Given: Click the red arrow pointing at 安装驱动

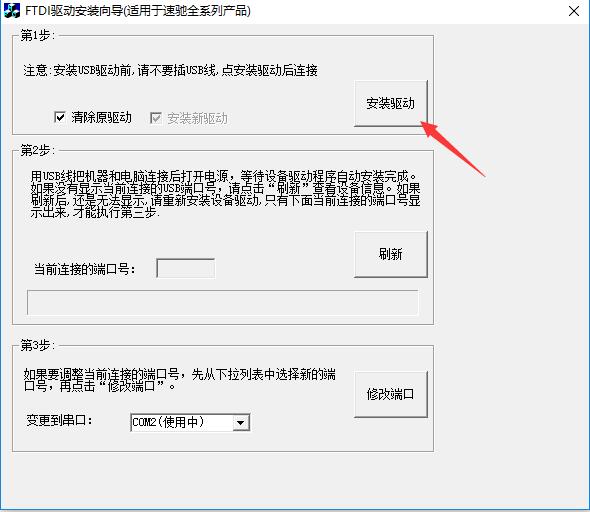Looking at the screenshot, I should tap(453, 149).
